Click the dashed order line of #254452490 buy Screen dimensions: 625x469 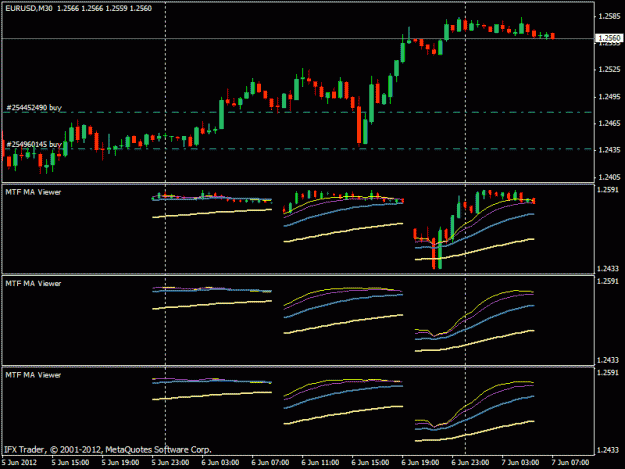coord(298,112)
